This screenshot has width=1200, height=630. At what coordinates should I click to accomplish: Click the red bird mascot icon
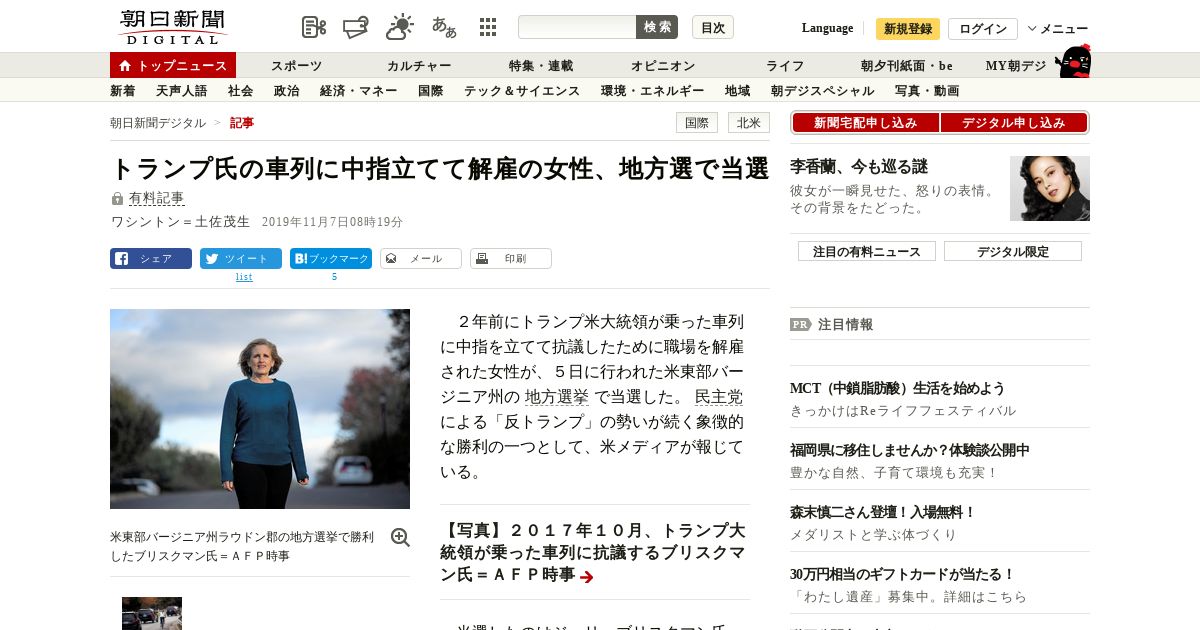[x=1074, y=61]
